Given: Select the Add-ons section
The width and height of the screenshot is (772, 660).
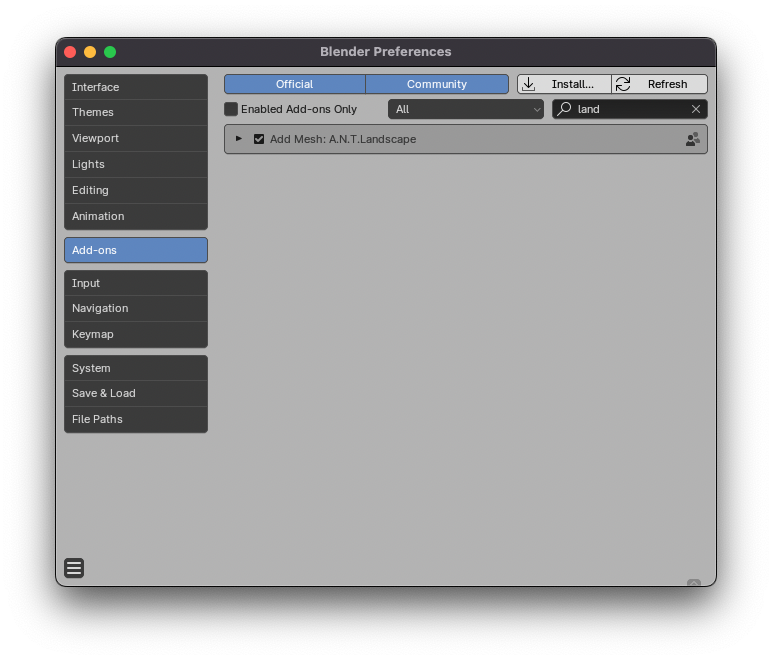Looking at the screenshot, I should coord(136,250).
